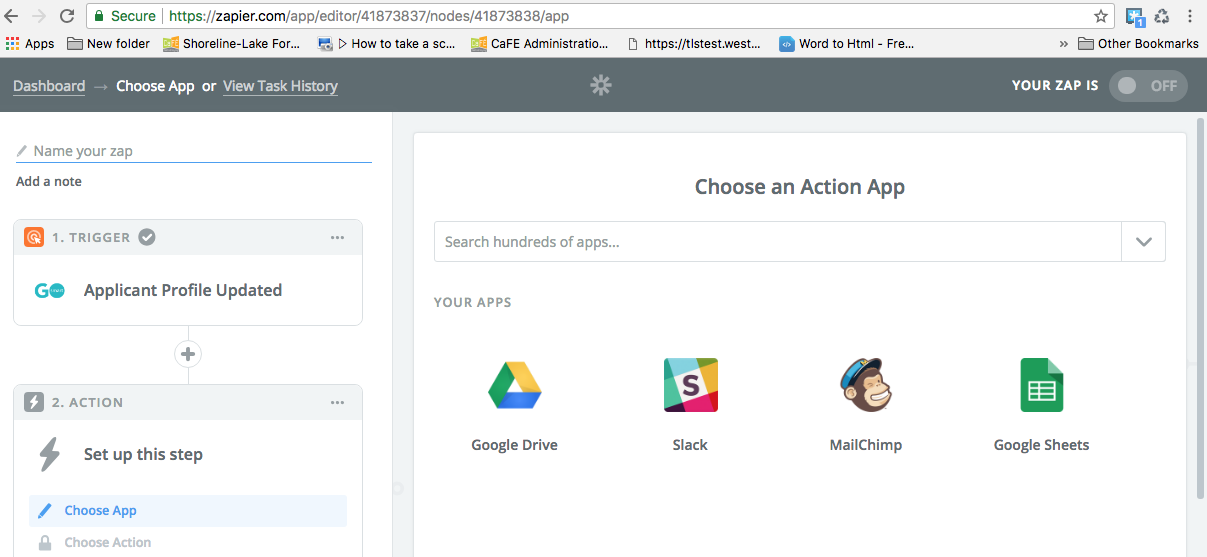Click Add a note
This screenshot has height=557, width=1207.
[x=49, y=181]
